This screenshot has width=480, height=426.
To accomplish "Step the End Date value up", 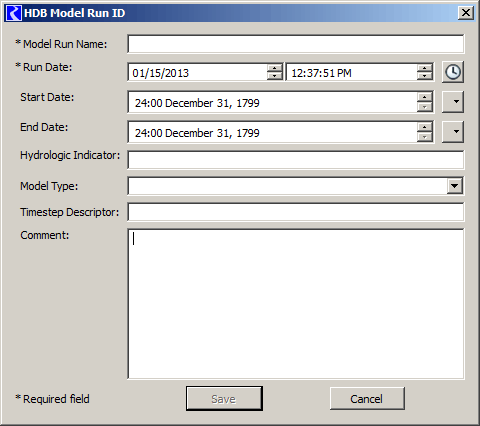I will click(424, 127).
